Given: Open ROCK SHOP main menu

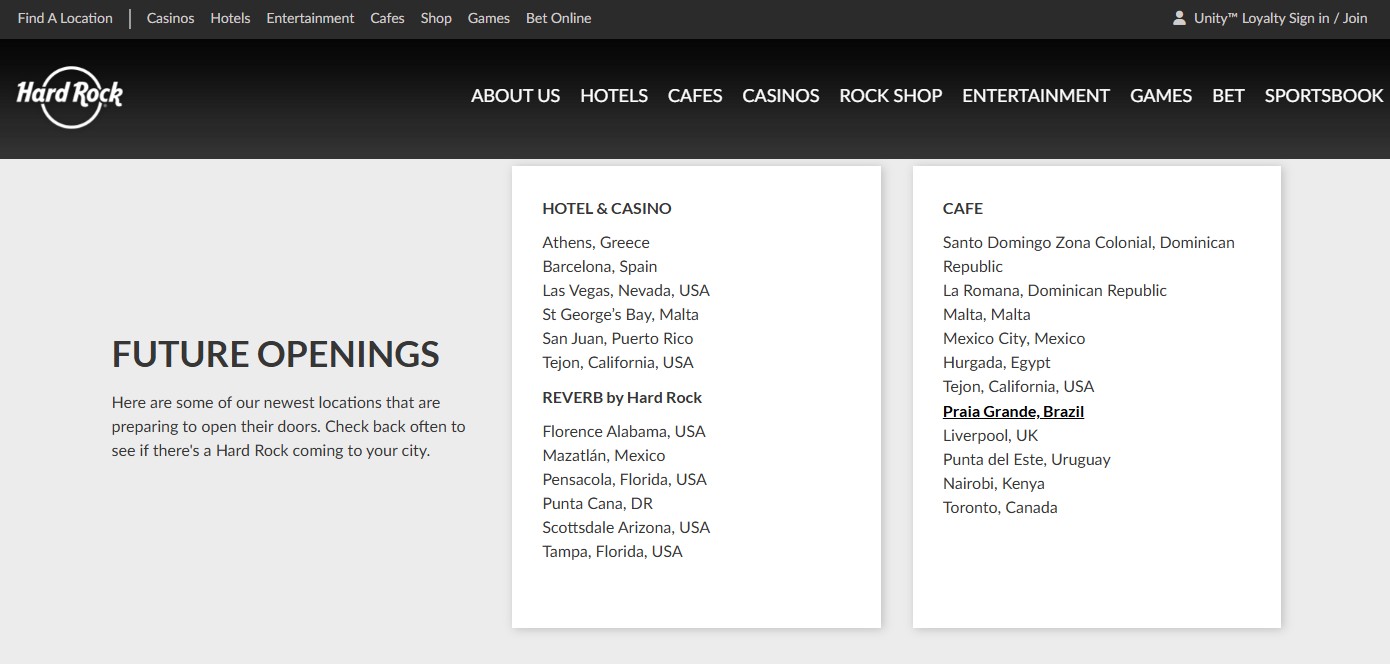Looking at the screenshot, I should pyautogui.click(x=891, y=96).
